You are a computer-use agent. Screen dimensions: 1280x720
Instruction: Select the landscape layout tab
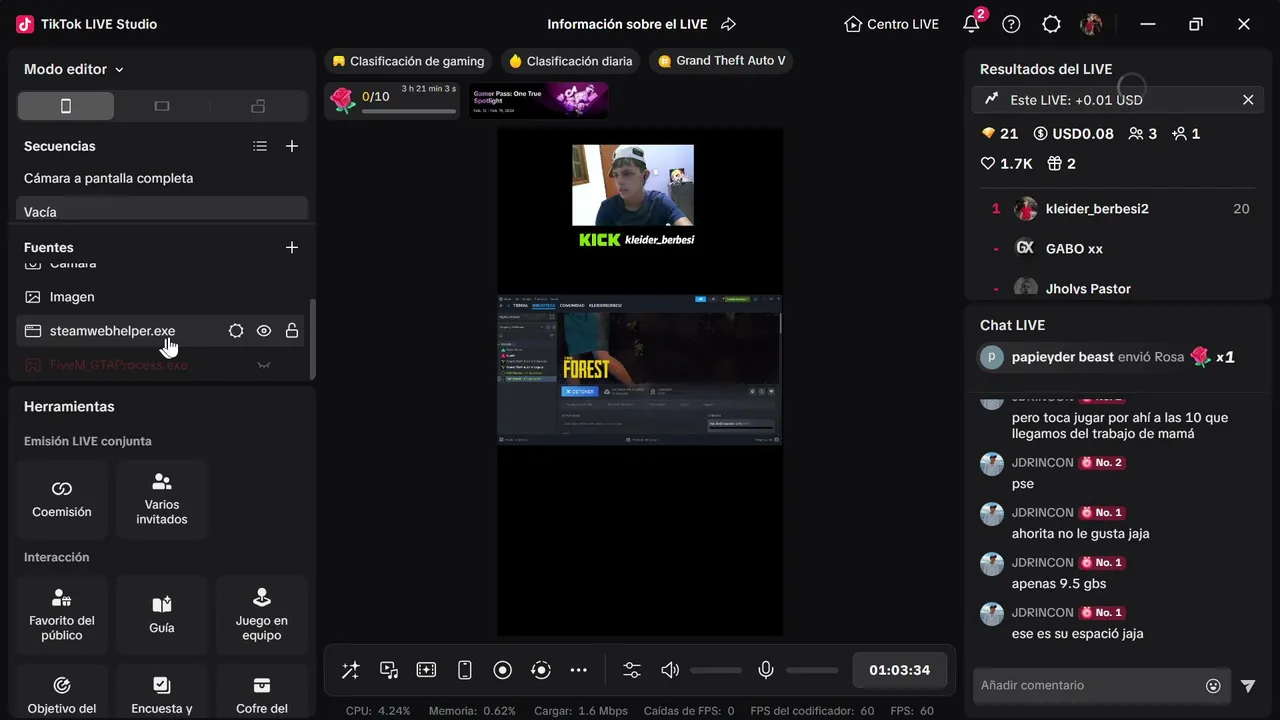pos(162,106)
